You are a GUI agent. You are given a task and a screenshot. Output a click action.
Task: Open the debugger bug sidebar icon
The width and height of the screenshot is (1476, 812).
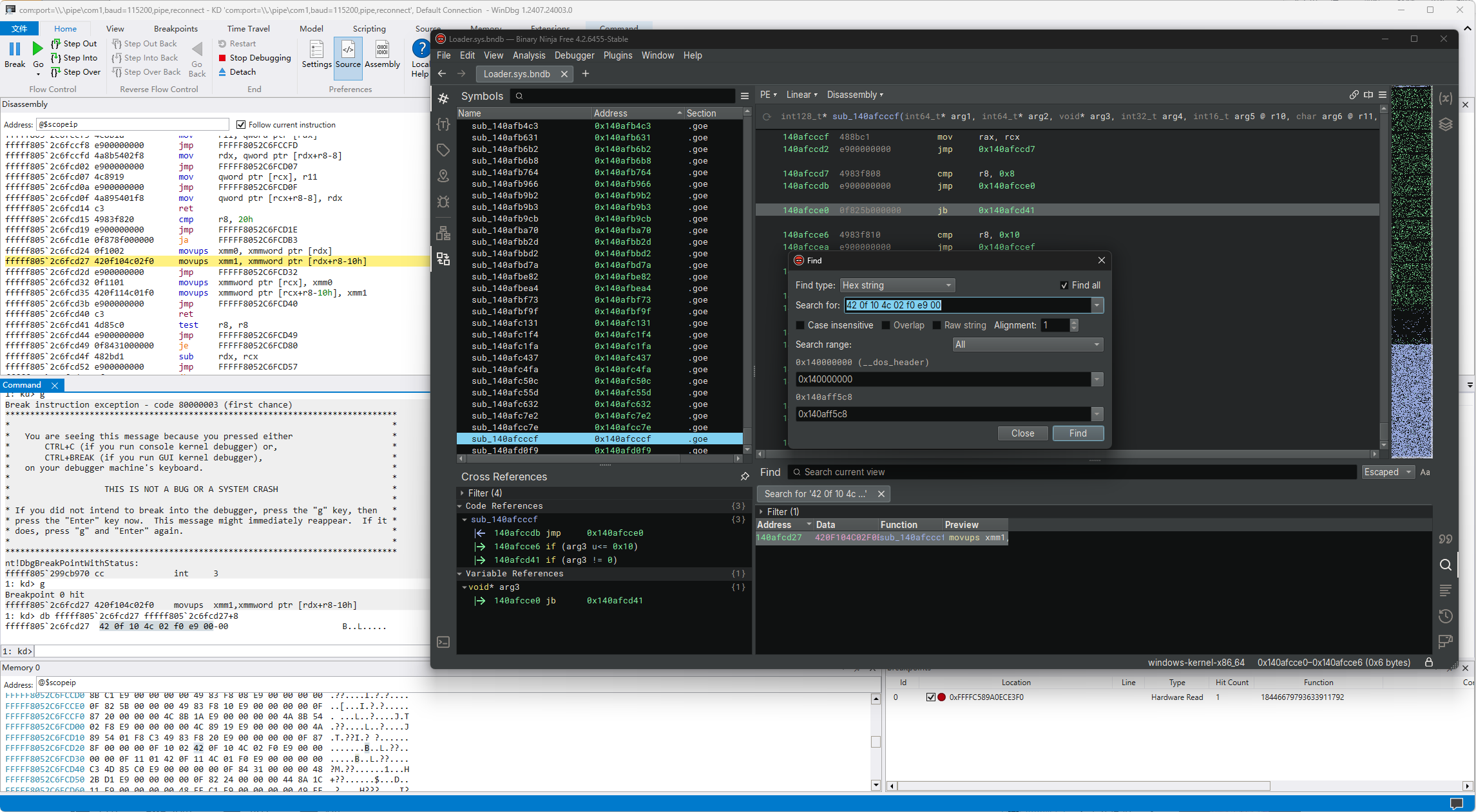click(x=443, y=202)
